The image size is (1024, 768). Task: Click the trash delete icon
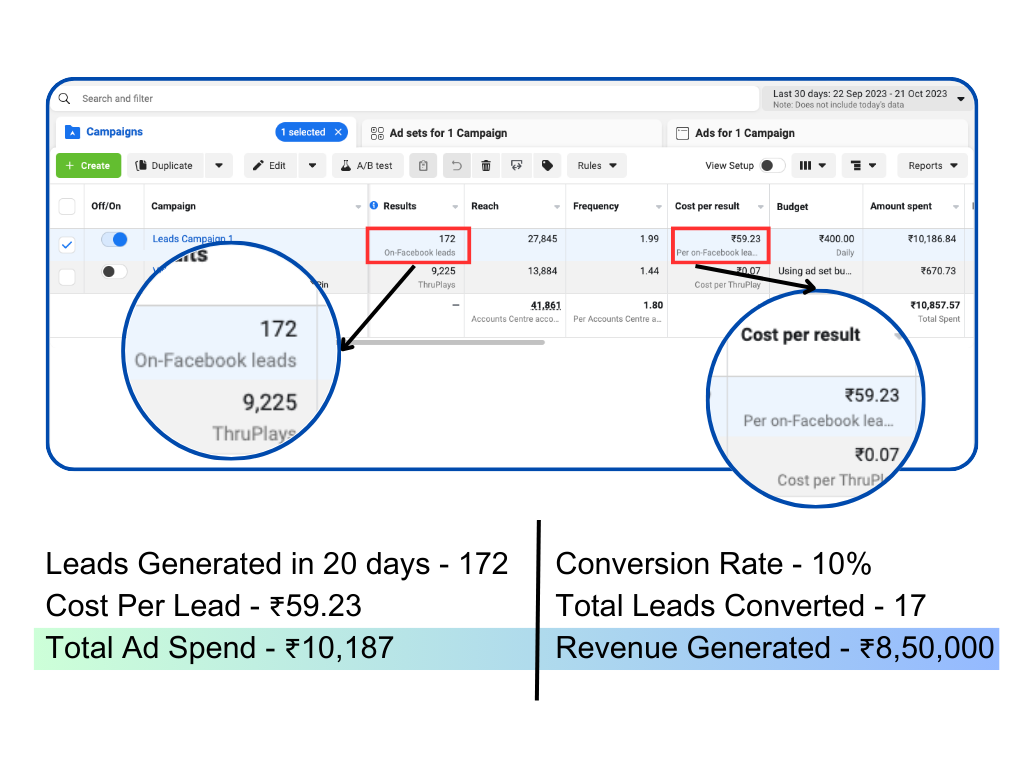(x=486, y=166)
